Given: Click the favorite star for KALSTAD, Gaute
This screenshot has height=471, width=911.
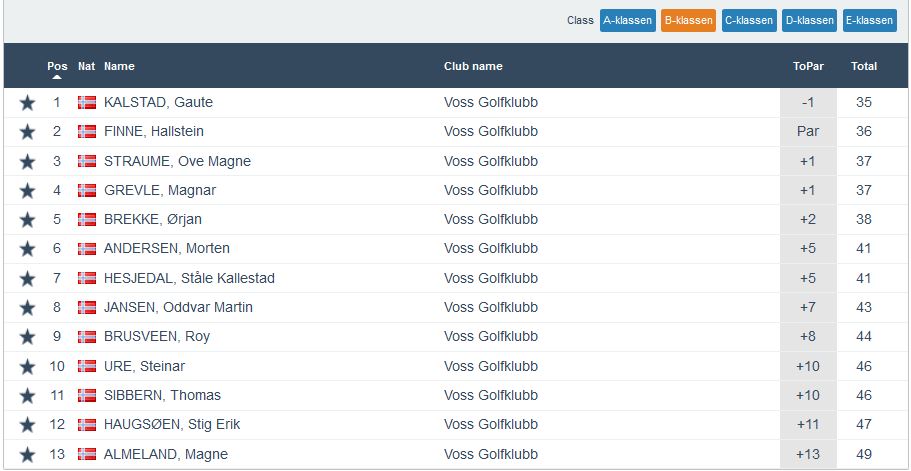Looking at the screenshot, I should pos(27,102).
